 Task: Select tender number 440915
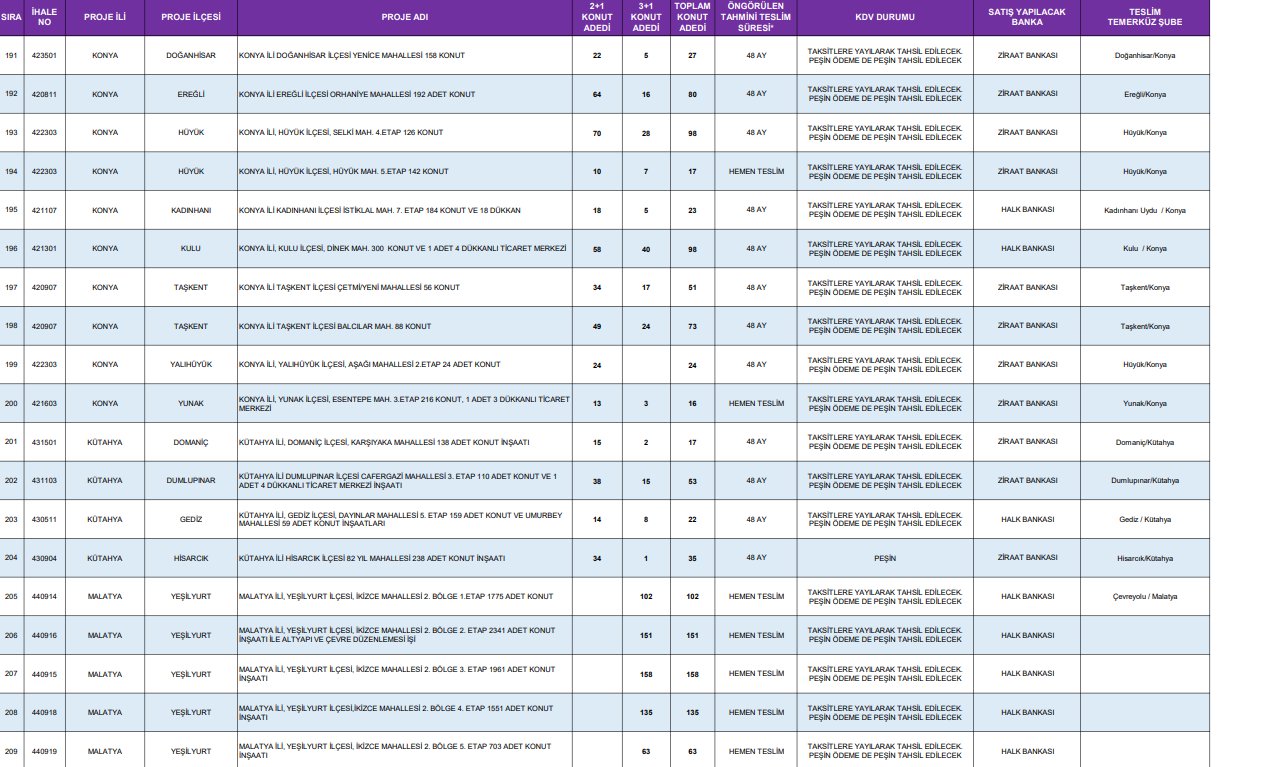[44, 674]
